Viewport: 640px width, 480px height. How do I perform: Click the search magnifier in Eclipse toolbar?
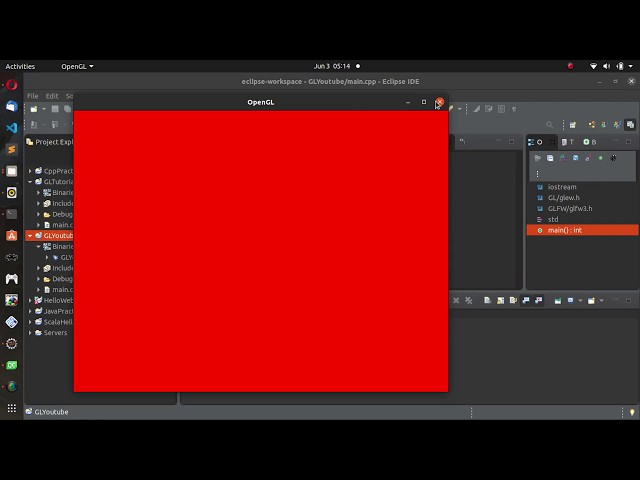pos(550,125)
